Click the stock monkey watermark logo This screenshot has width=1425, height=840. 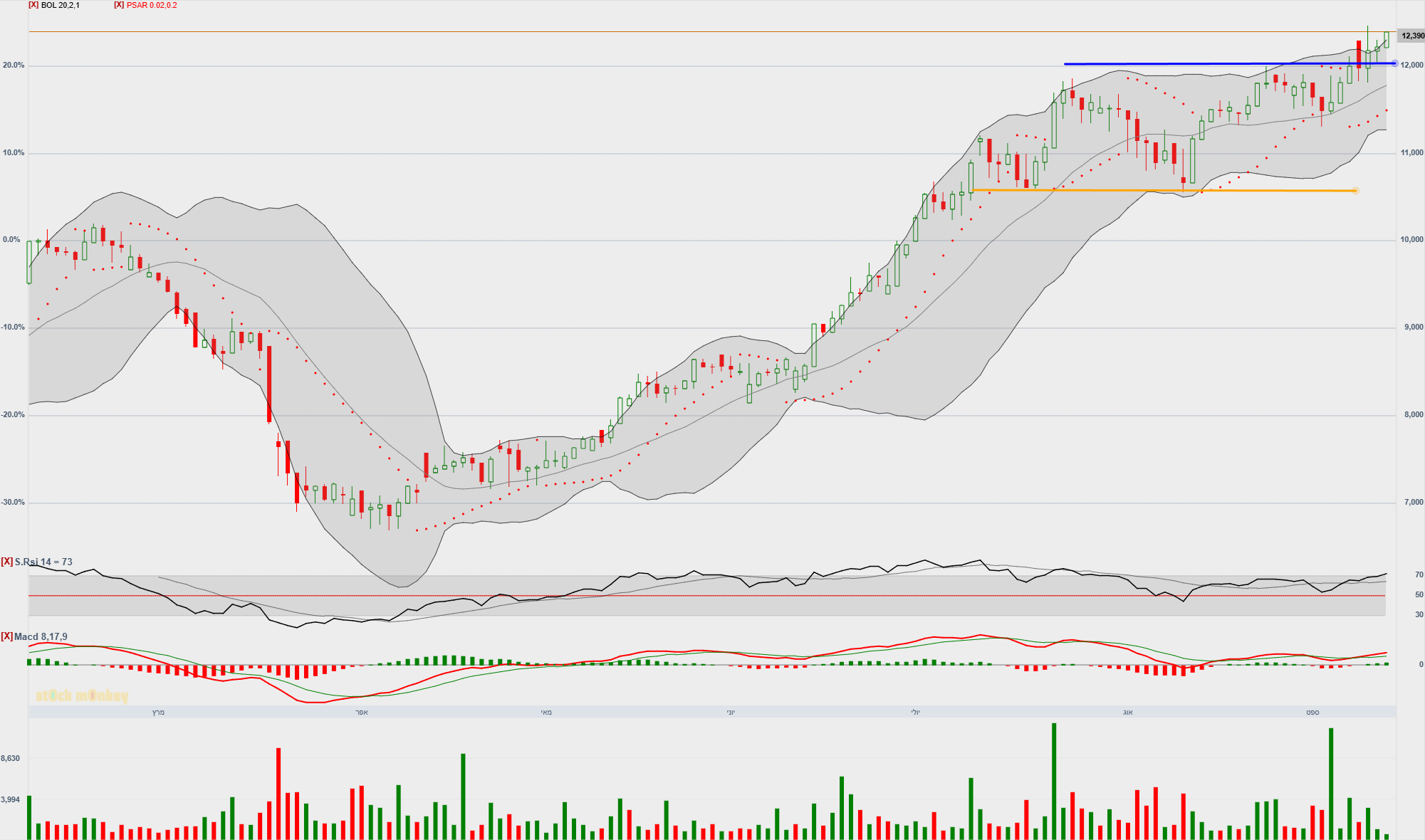(x=82, y=695)
